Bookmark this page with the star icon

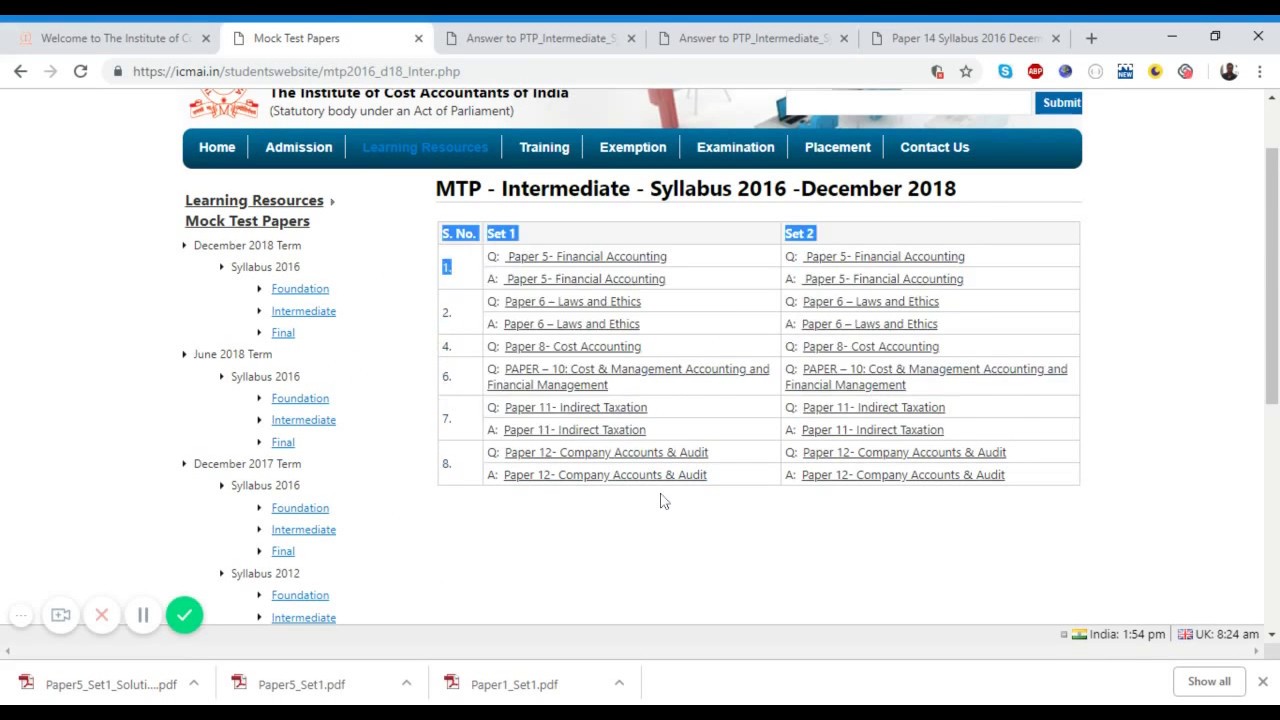click(x=966, y=71)
